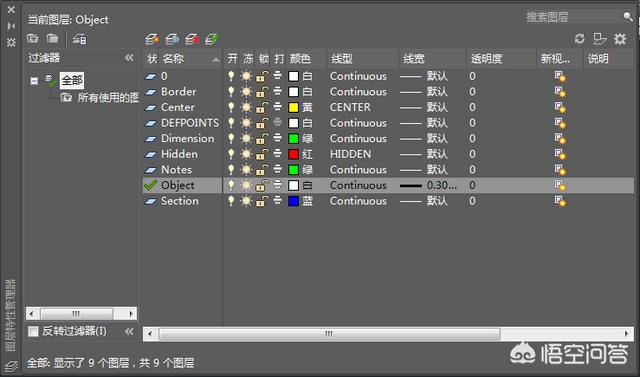Open palette properties icon on left strip
The image size is (640, 377).
tap(11, 42)
